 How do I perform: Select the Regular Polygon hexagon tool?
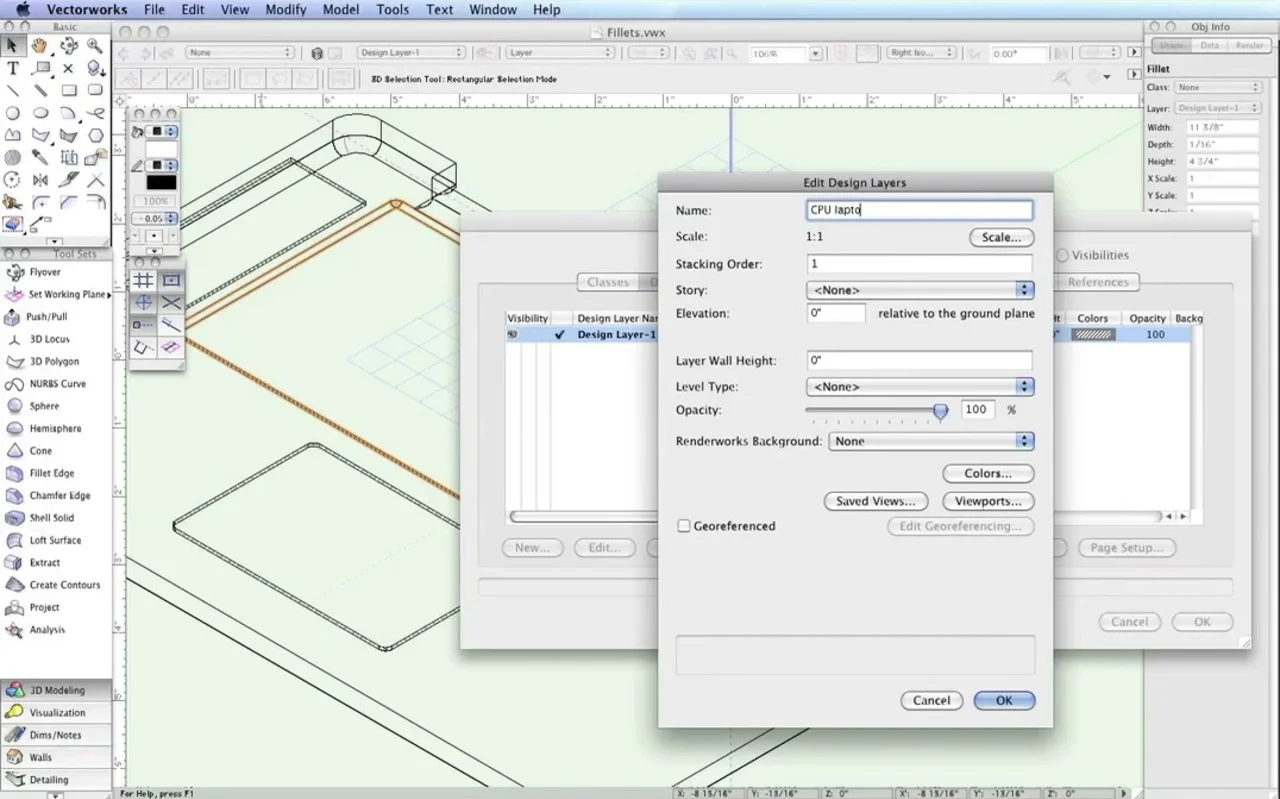pyautogui.click(x=95, y=136)
